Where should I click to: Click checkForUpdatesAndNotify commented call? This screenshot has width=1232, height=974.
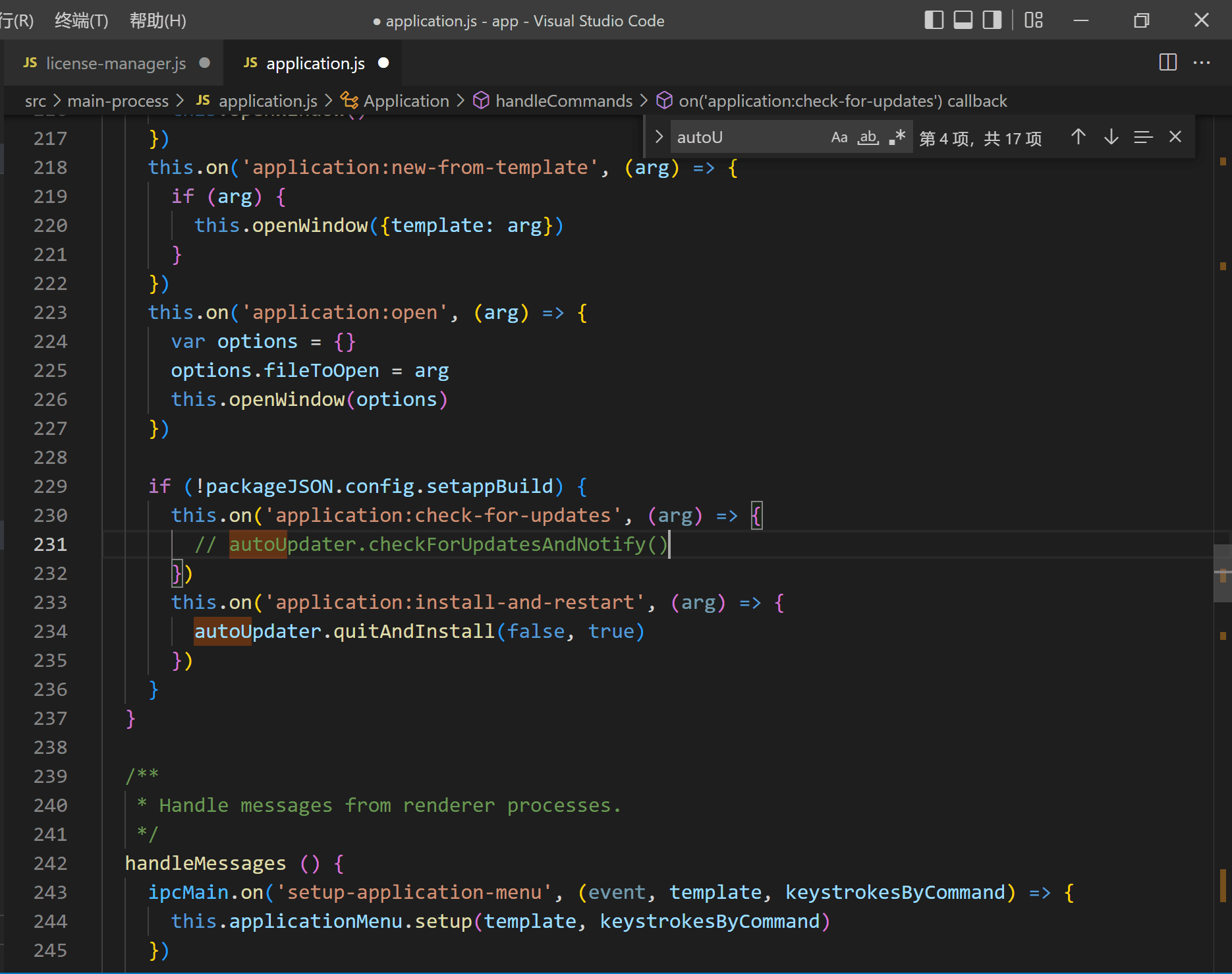coord(518,544)
